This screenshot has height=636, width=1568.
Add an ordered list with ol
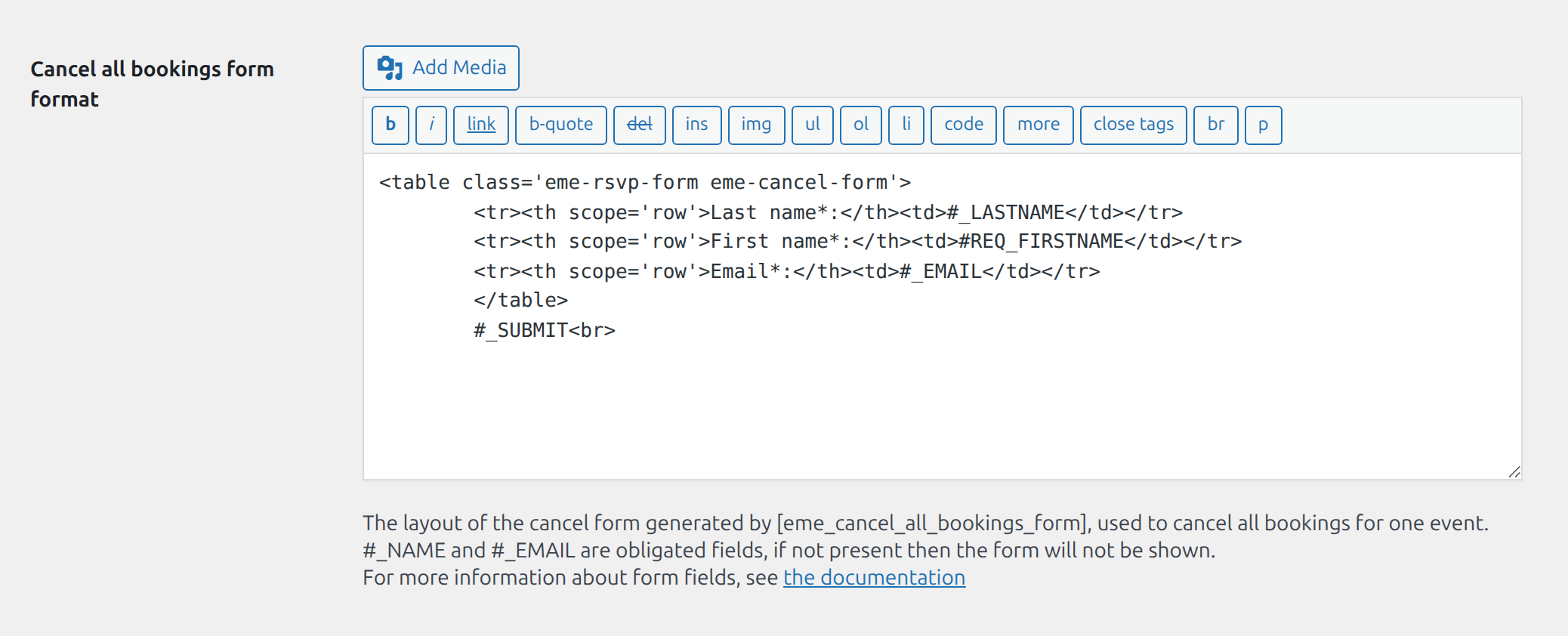(x=860, y=125)
